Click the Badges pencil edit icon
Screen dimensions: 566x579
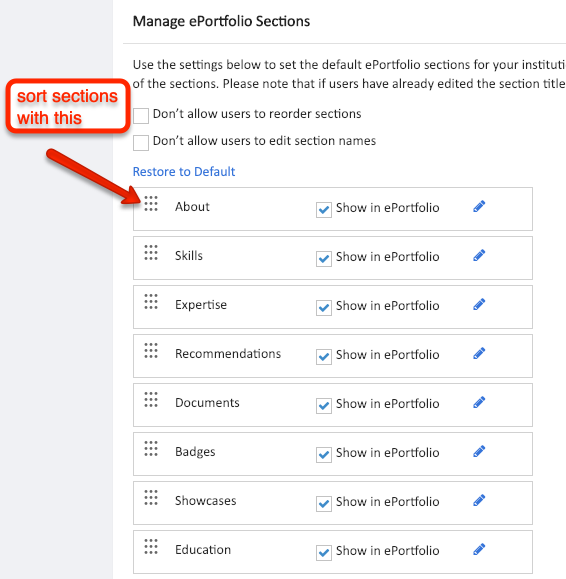click(479, 452)
